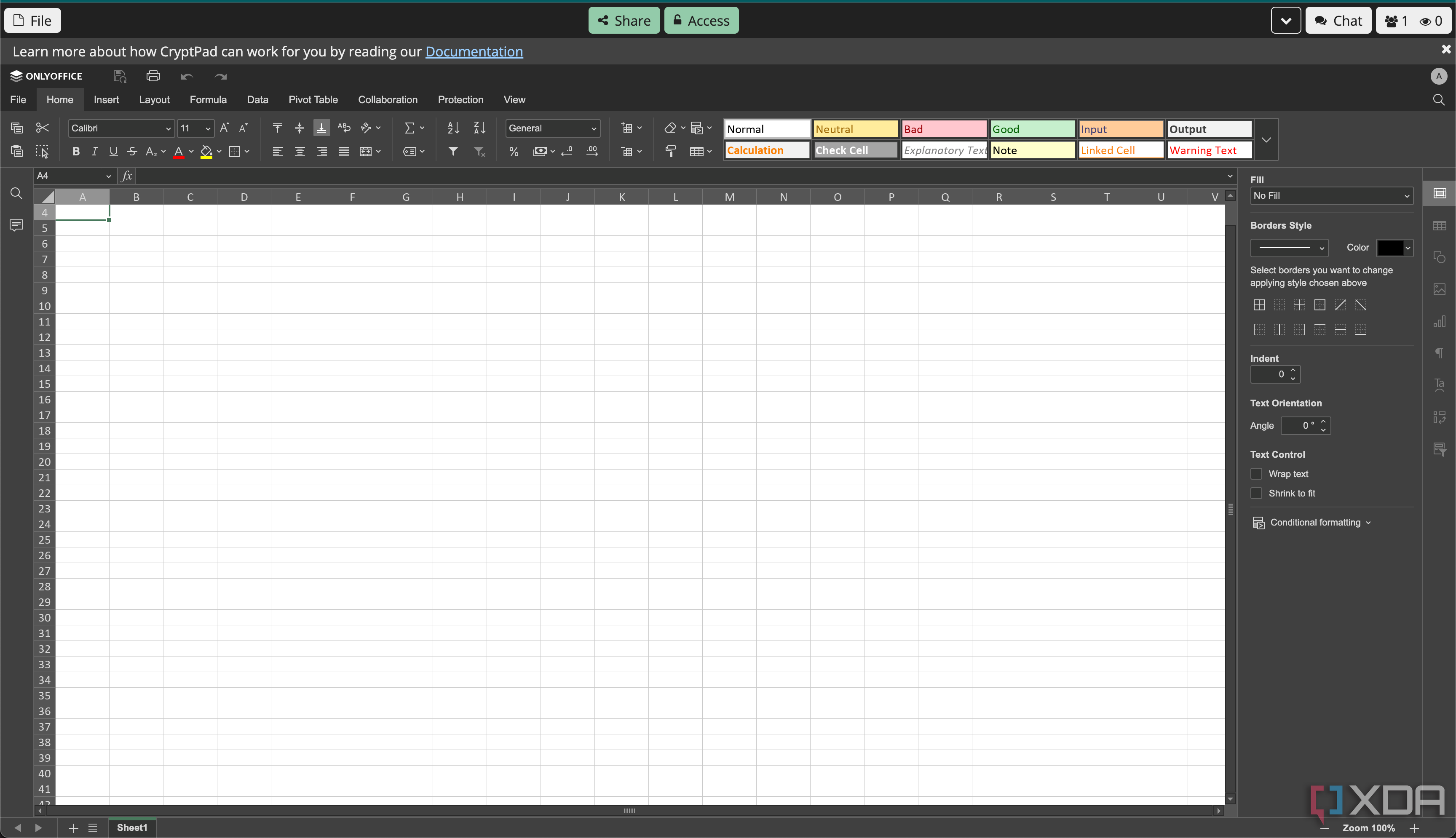This screenshot has height=838, width=1456.
Task: Open Image settings in right sidebar
Action: 1439,289
